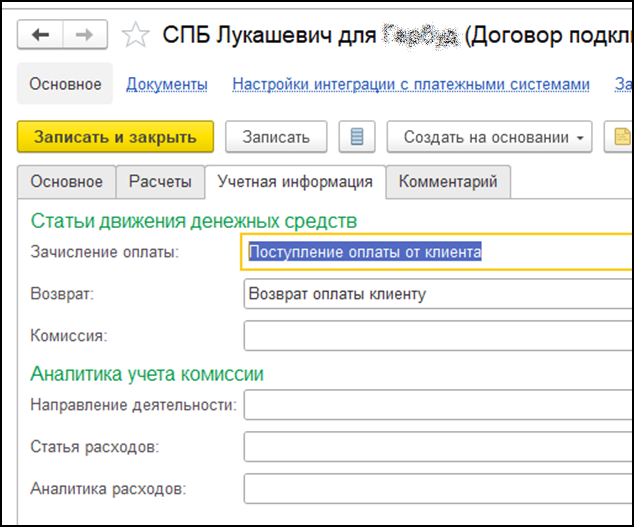
Task: Click Записать и закрыть button
Action: click(x=115, y=137)
